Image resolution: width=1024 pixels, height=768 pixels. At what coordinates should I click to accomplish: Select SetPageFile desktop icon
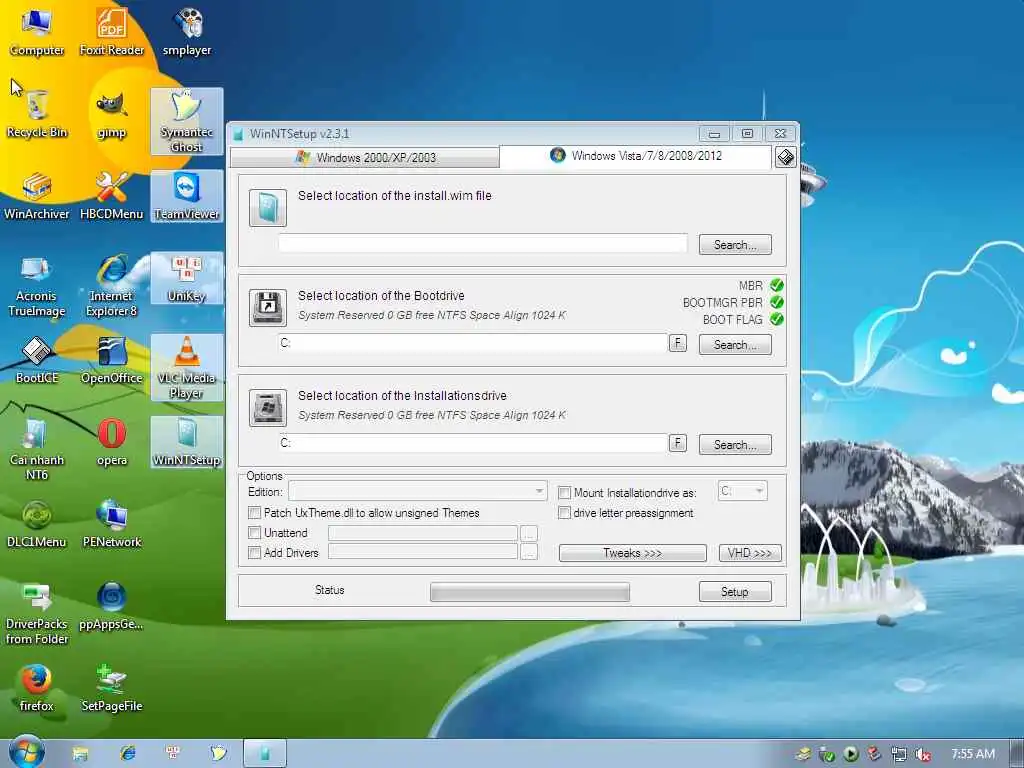[x=112, y=688]
